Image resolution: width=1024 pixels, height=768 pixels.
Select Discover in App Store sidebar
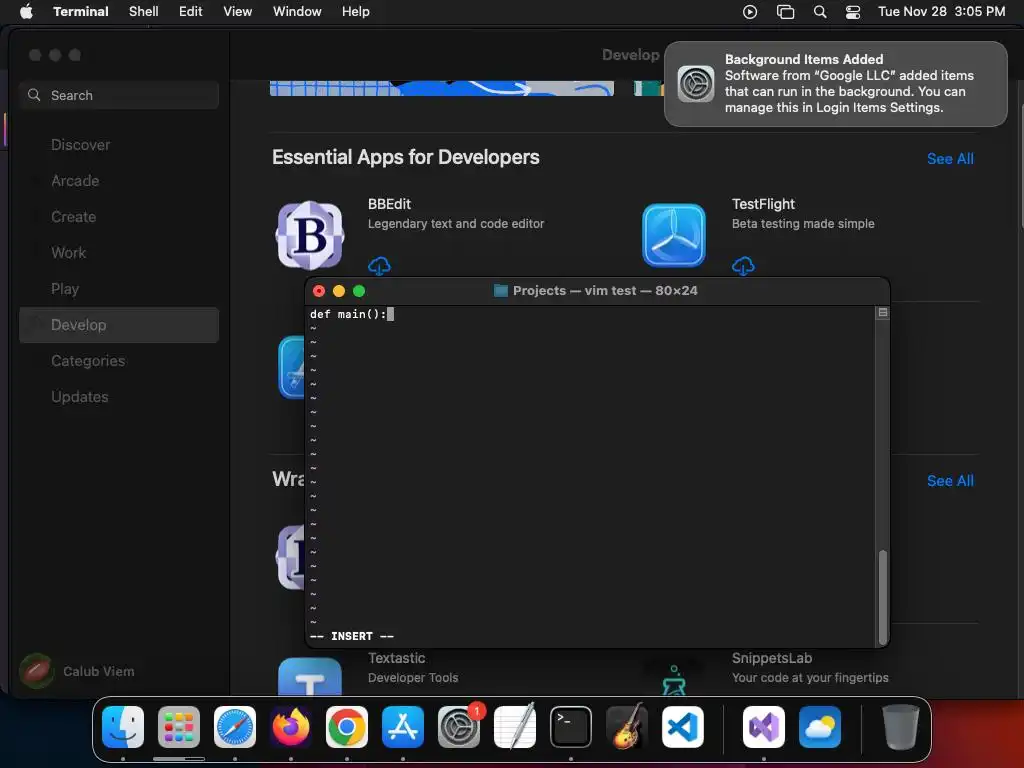[119, 145]
